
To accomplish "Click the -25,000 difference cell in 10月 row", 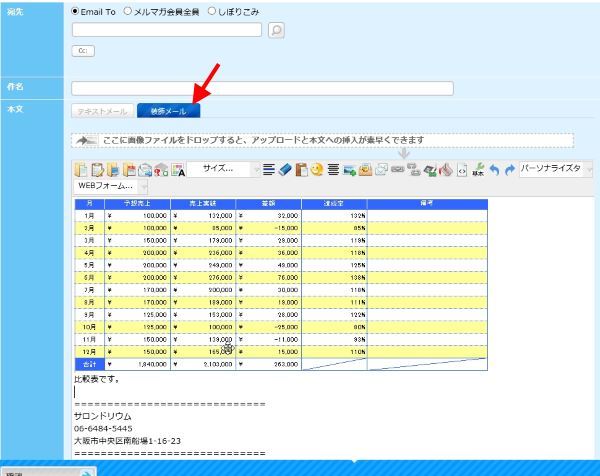I will tap(269, 327).
